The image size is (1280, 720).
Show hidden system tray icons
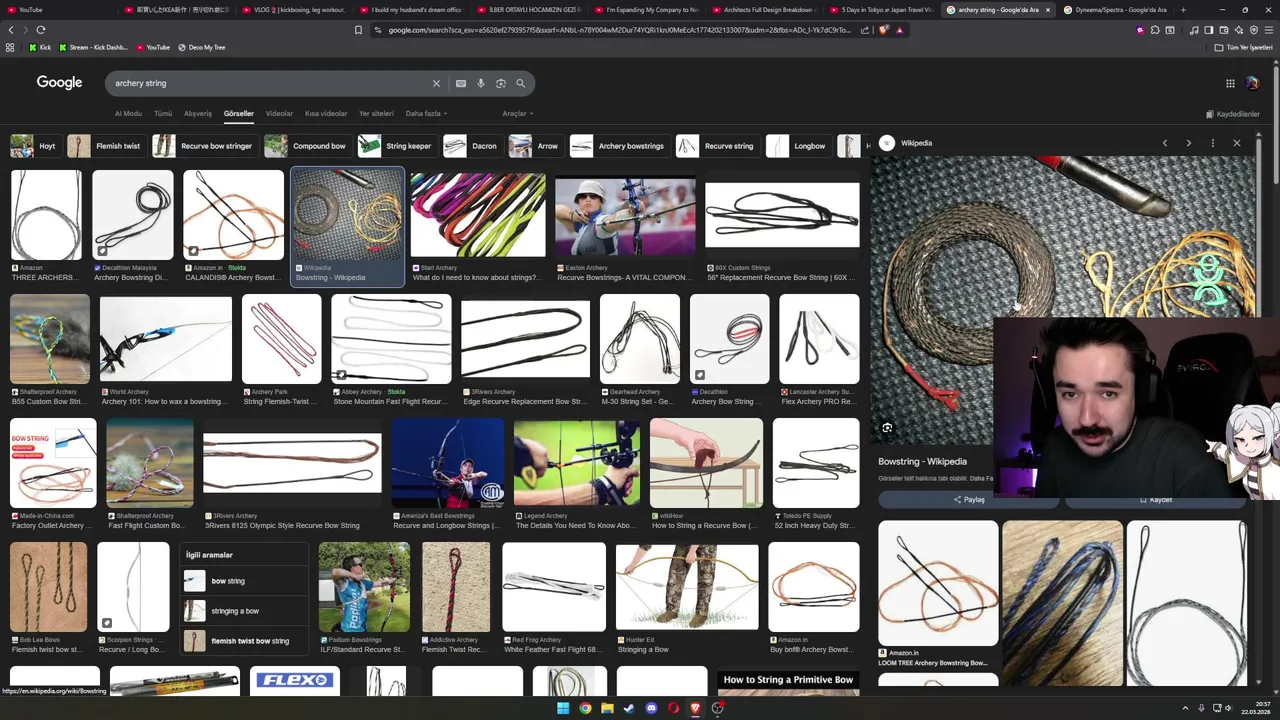[x=1186, y=708]
